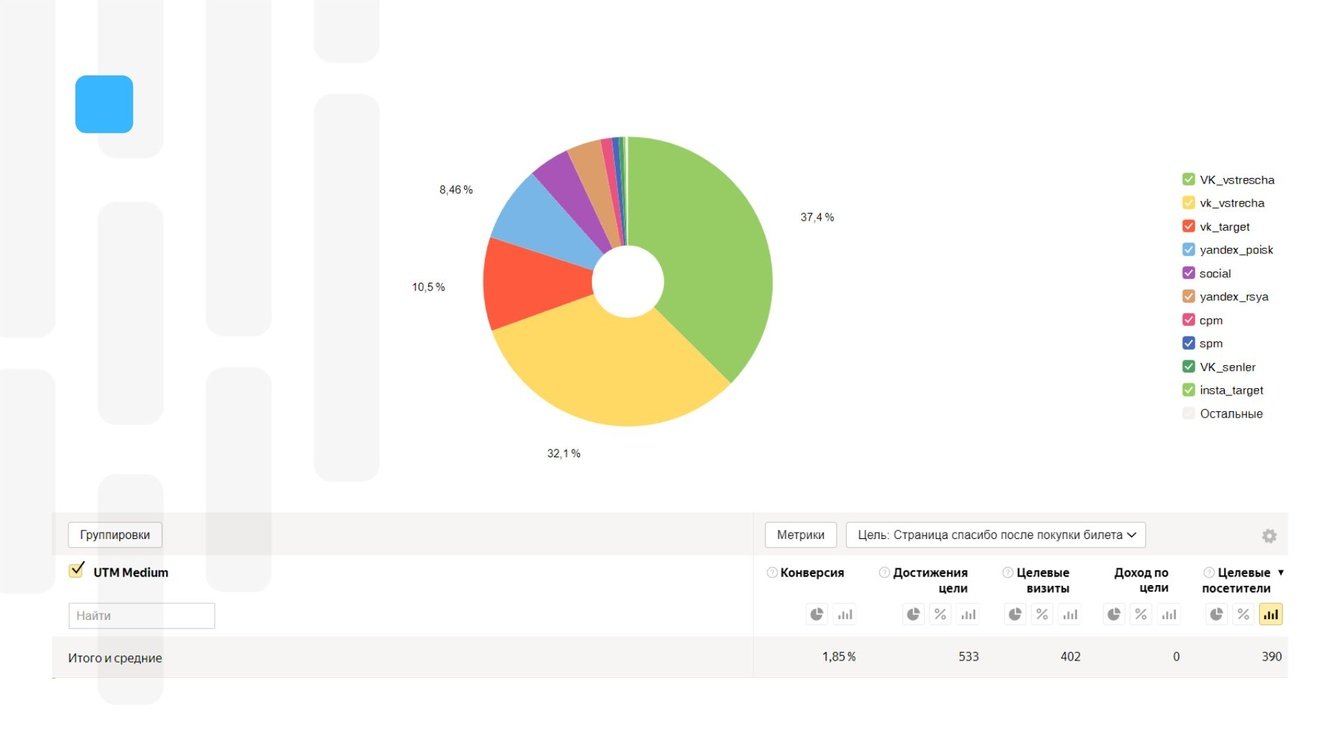Click the 32,1 % chart label

tap(564, 453)
